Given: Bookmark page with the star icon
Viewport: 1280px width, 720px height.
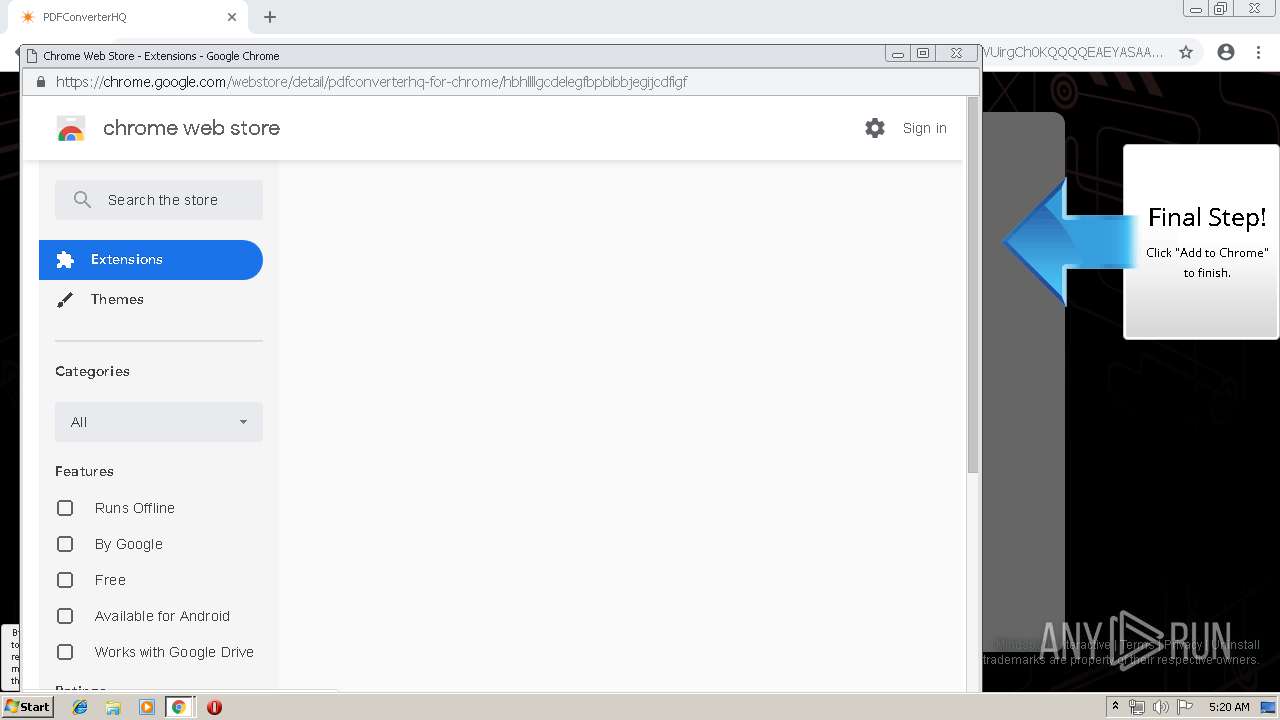Looking at the screenshot, I should pos(1186,52).
